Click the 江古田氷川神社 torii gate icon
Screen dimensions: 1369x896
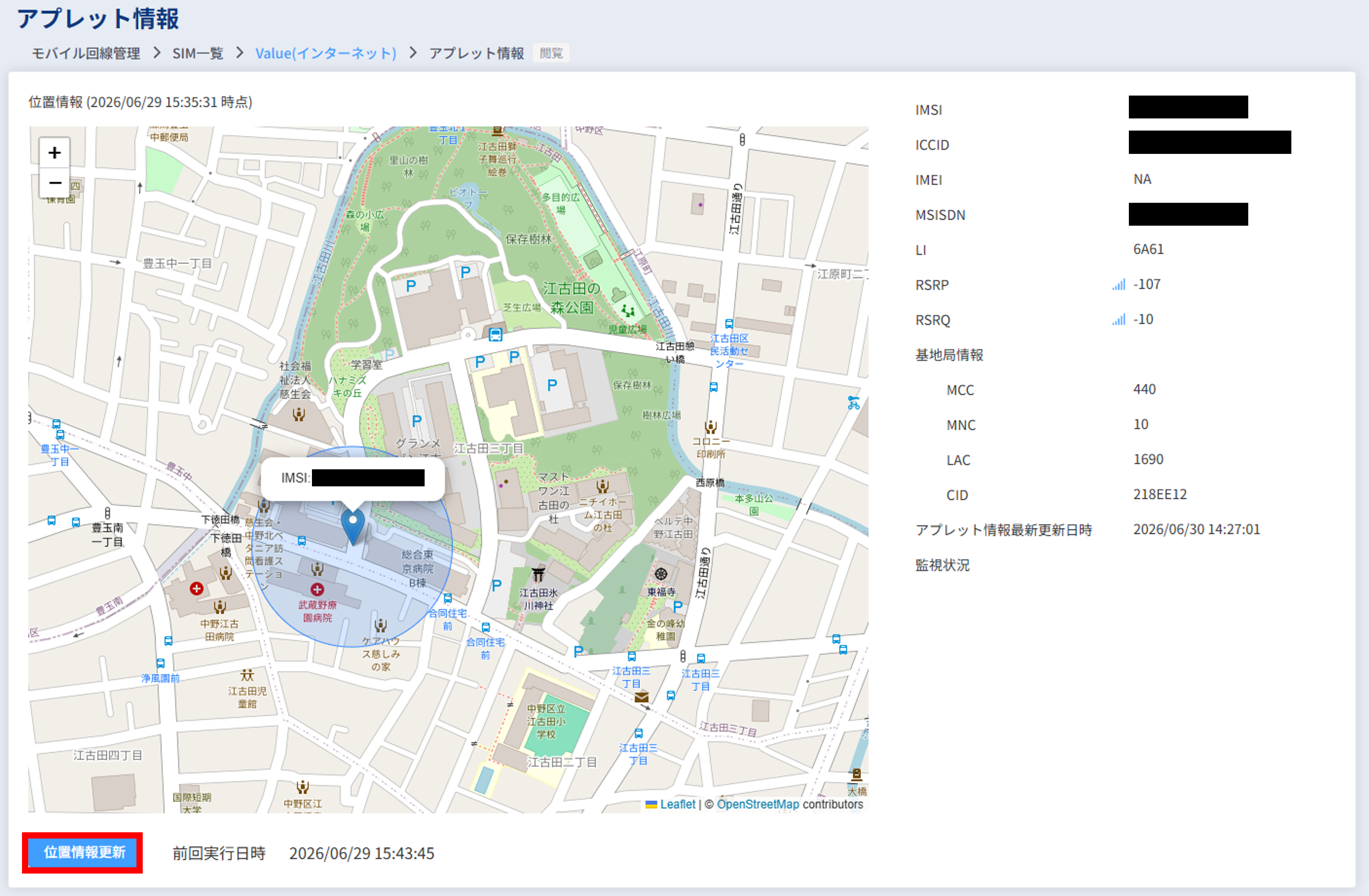click(x=538, y=574)
